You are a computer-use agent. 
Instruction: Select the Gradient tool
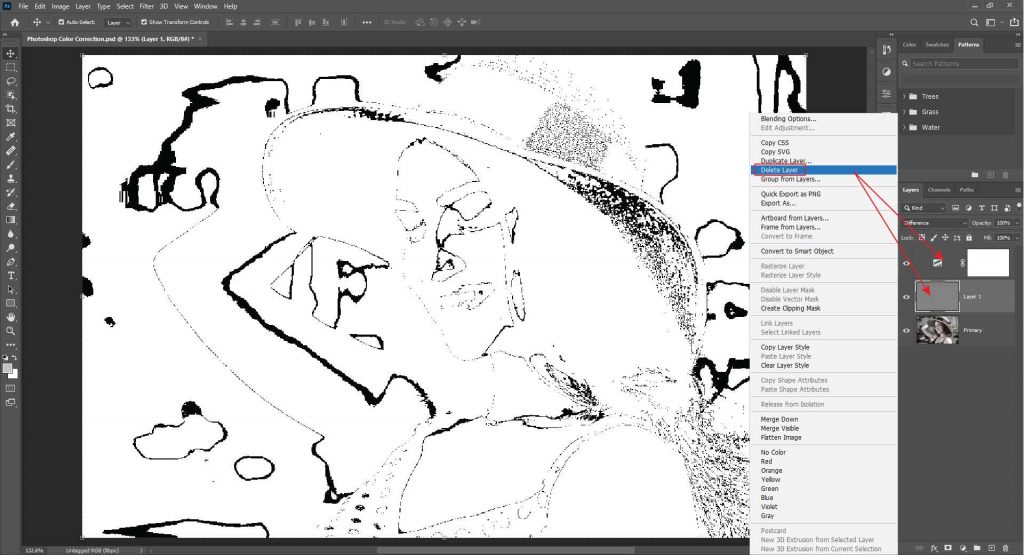click(x=10, y=220)
